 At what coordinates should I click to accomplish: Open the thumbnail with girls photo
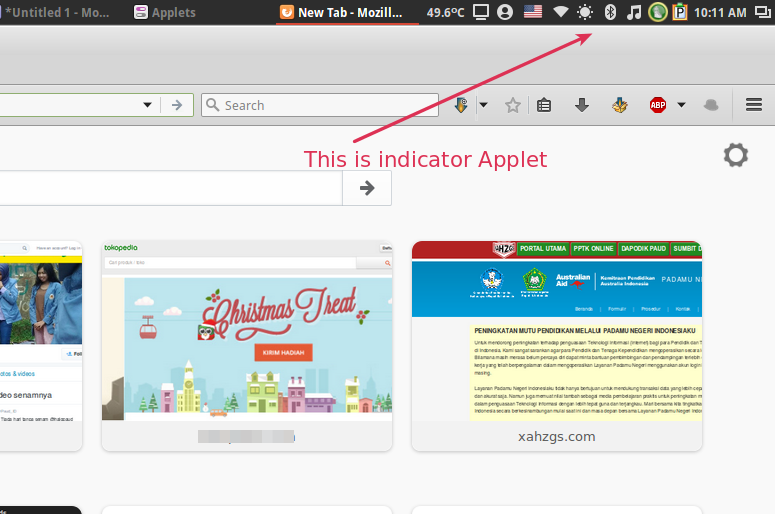41,346
